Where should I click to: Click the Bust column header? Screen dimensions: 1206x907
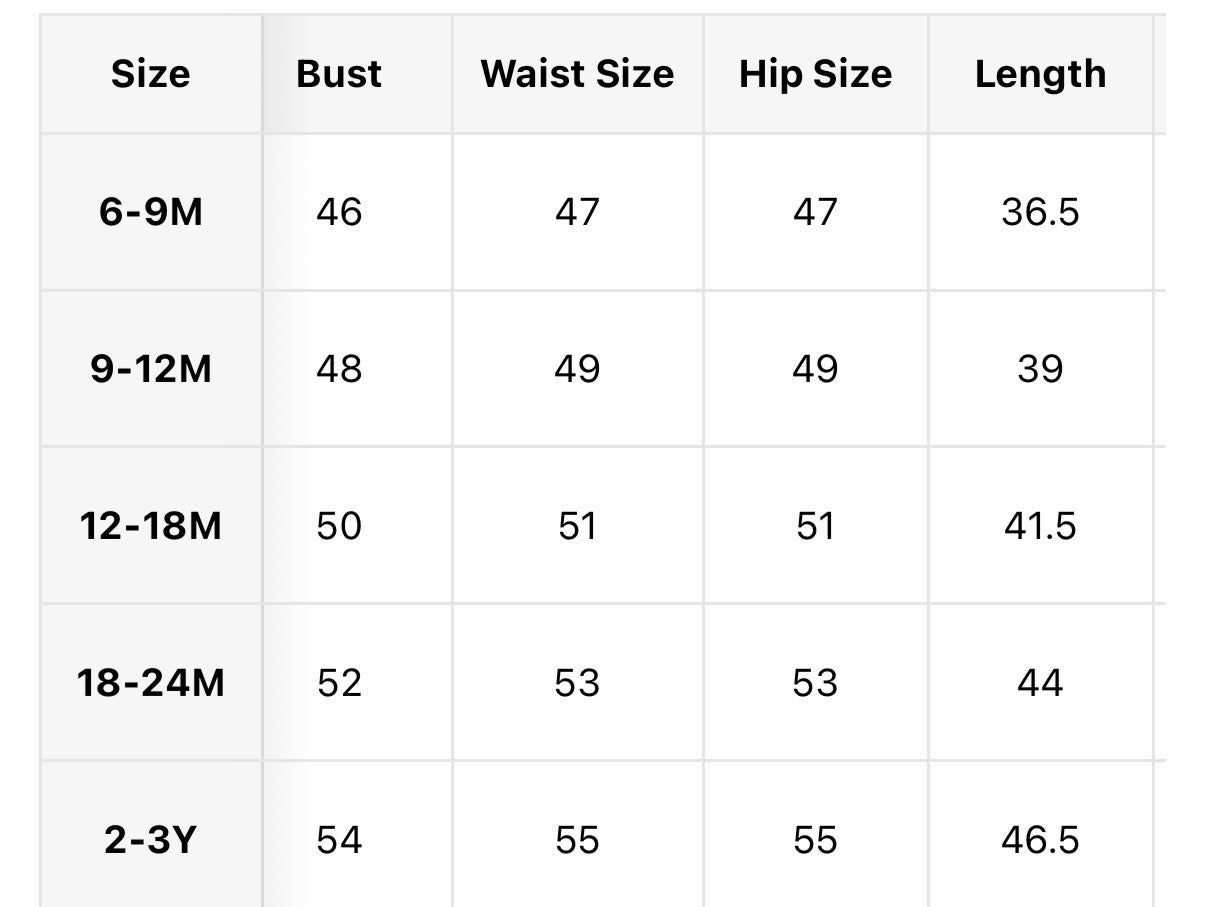339,74
